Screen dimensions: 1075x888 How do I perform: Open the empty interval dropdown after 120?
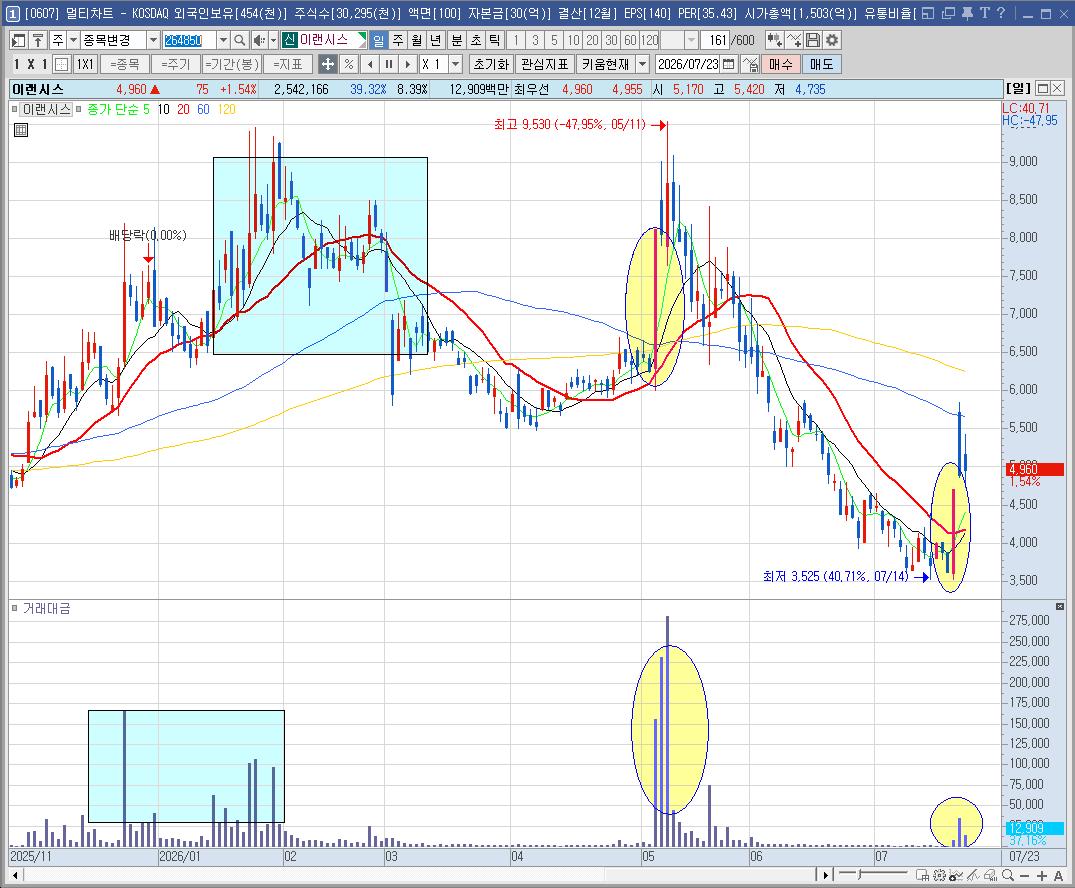coord(692,40)
